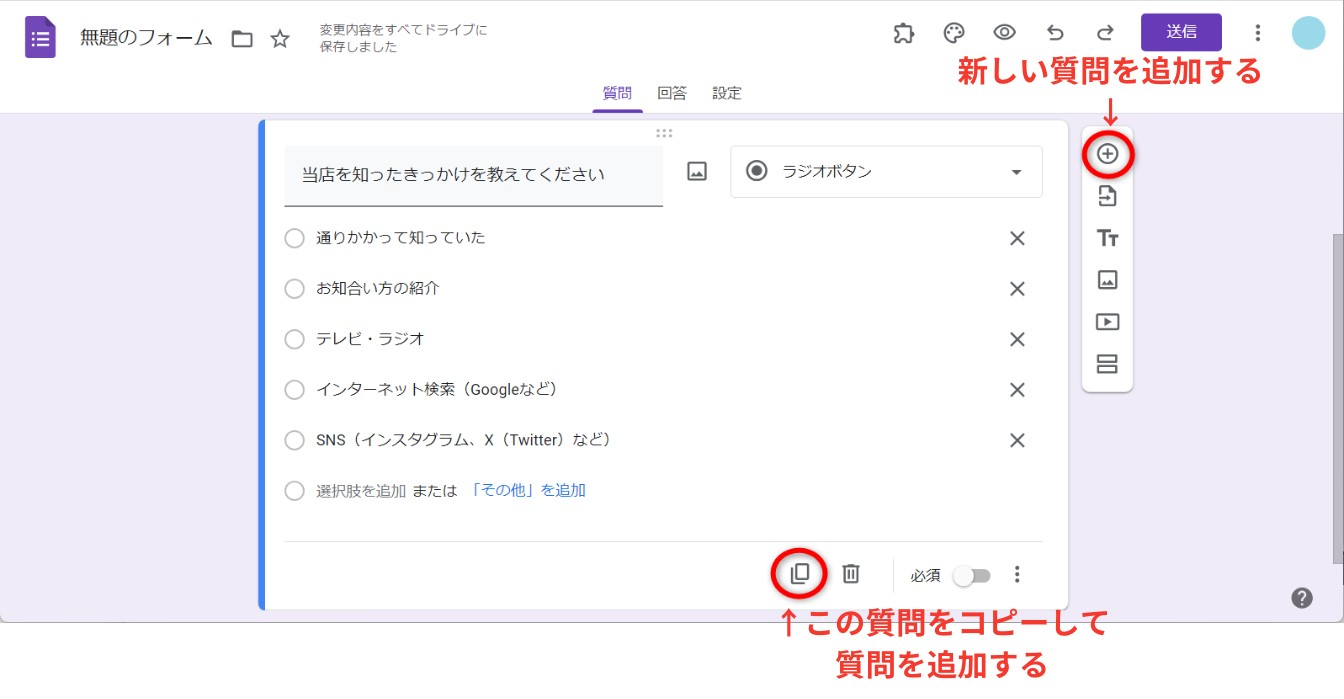This screenshot has height=699, width=1344.
Task: Click the import questions icon
Action: click(1107, 196)
